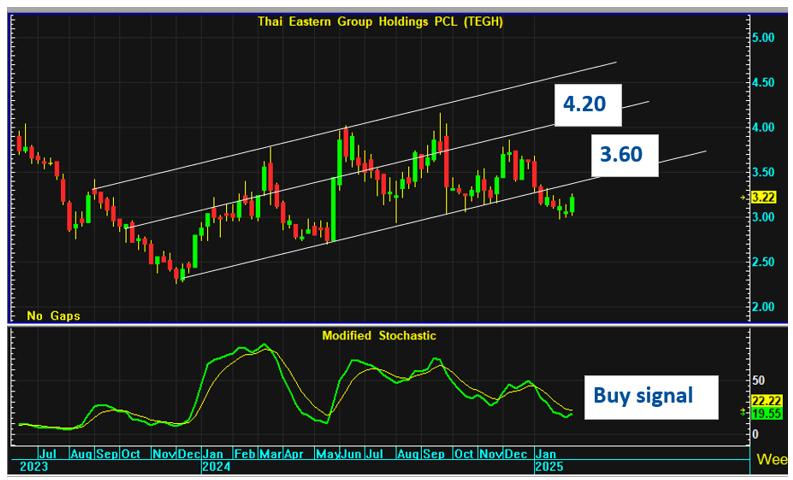
Task: Select the 2023 year label
Action: click(x=33, y=467)
